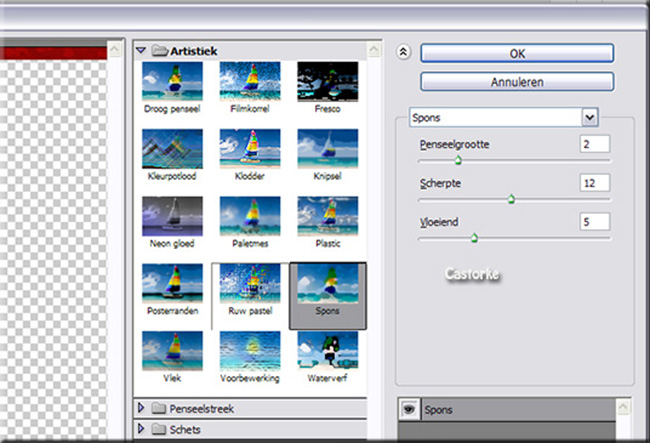Viewport: 650px width, 443px height.
Task: Toggle eye visibility of Spons effect layer
Action: click(x=409, y=409)
